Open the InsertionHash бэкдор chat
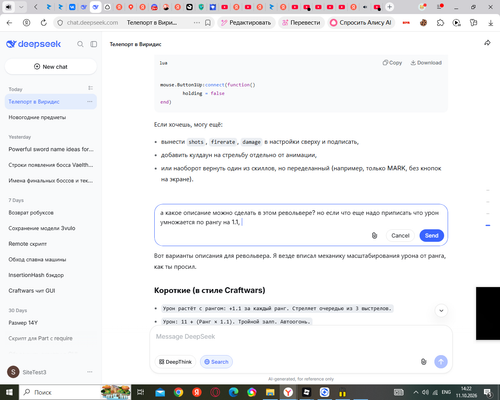Image resolution: width=500 pixels, height=400 pixels. click(x=51, y=275)
